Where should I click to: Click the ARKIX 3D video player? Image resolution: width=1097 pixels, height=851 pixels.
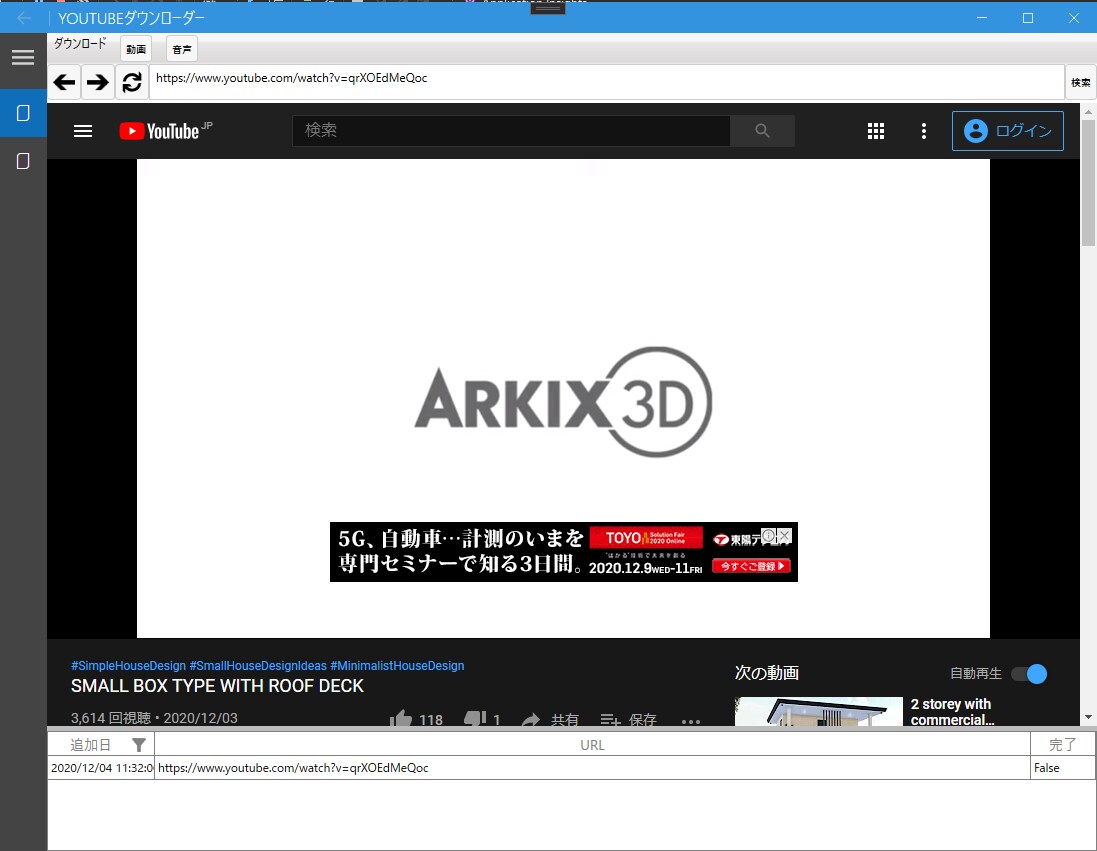tap(563, 398)
